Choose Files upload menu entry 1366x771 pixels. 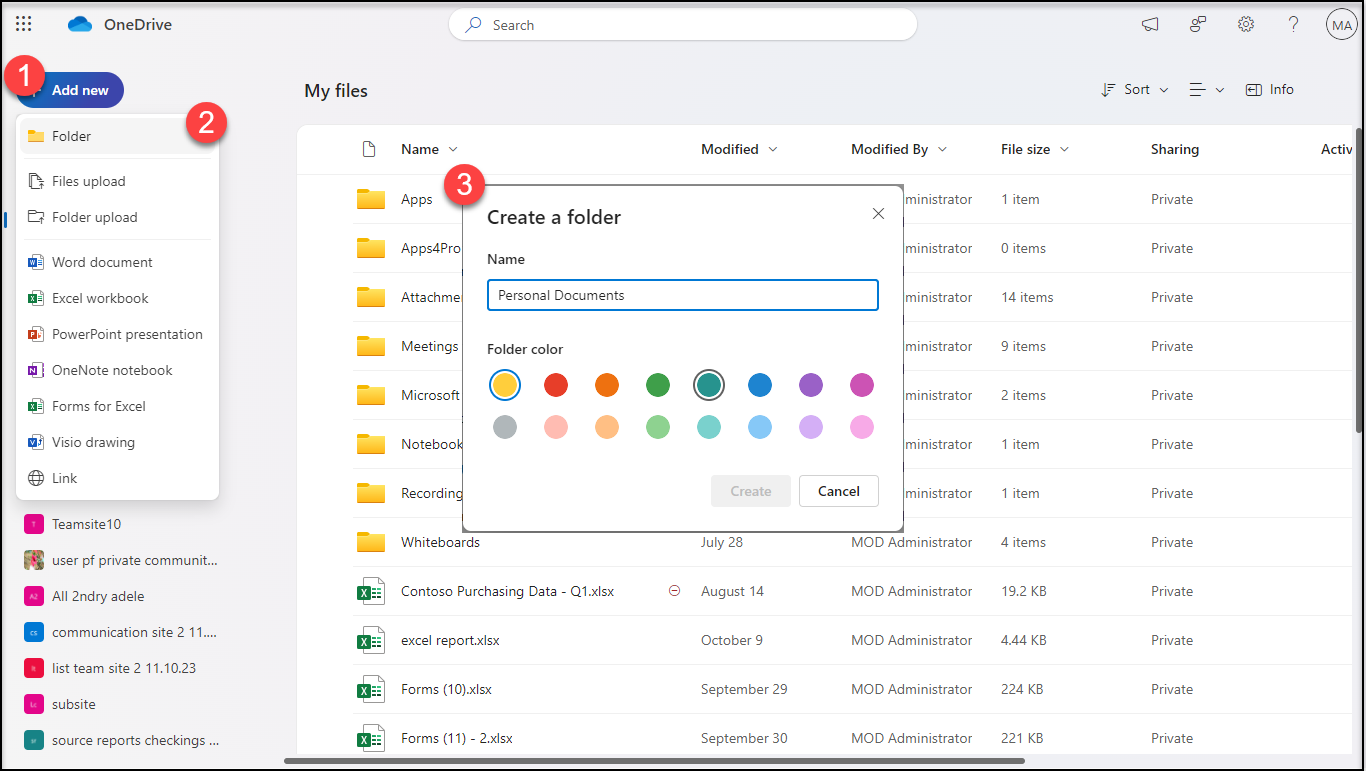click(x=89, y=181)
